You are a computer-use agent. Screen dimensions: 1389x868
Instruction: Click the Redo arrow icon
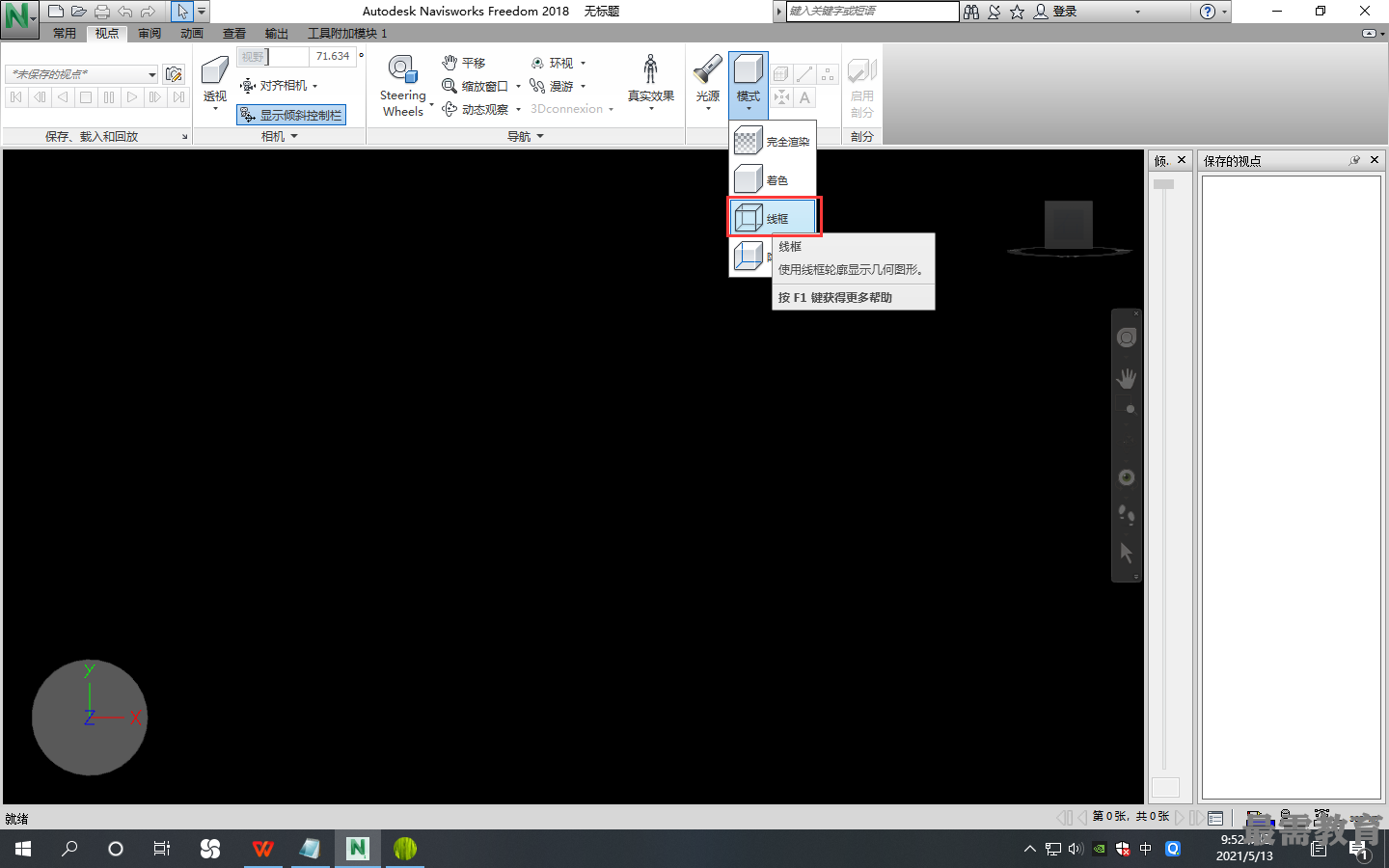coord(149,12)
